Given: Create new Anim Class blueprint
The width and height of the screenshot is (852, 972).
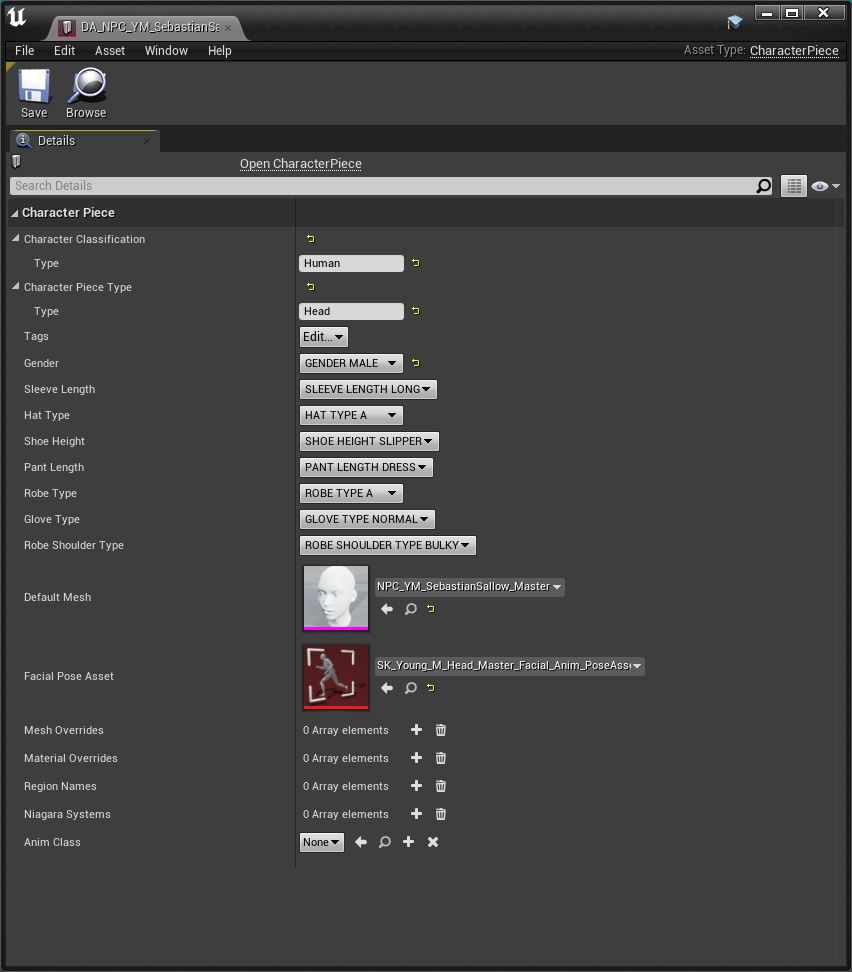Looking at the screenshot, I should (409, 841).
